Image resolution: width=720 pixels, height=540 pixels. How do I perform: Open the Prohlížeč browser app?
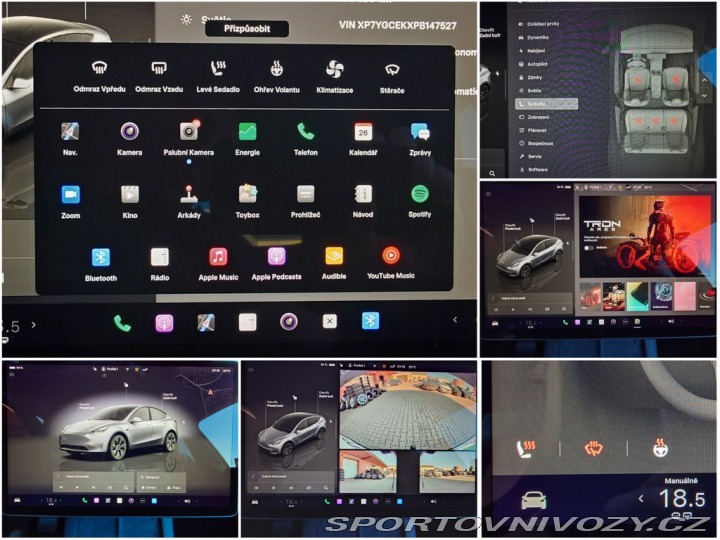[305, 194]
